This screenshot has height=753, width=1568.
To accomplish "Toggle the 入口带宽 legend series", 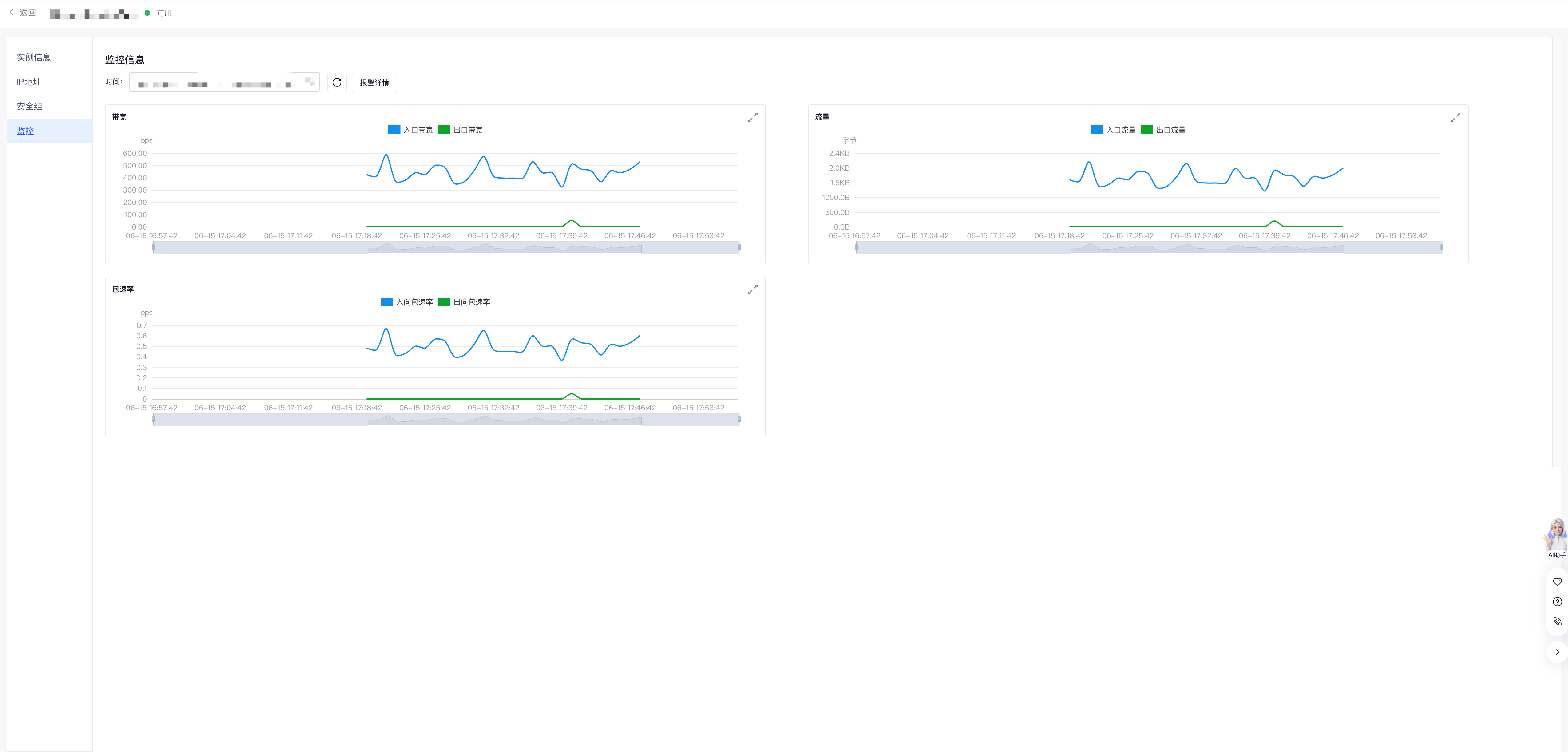I will [410, 130].
